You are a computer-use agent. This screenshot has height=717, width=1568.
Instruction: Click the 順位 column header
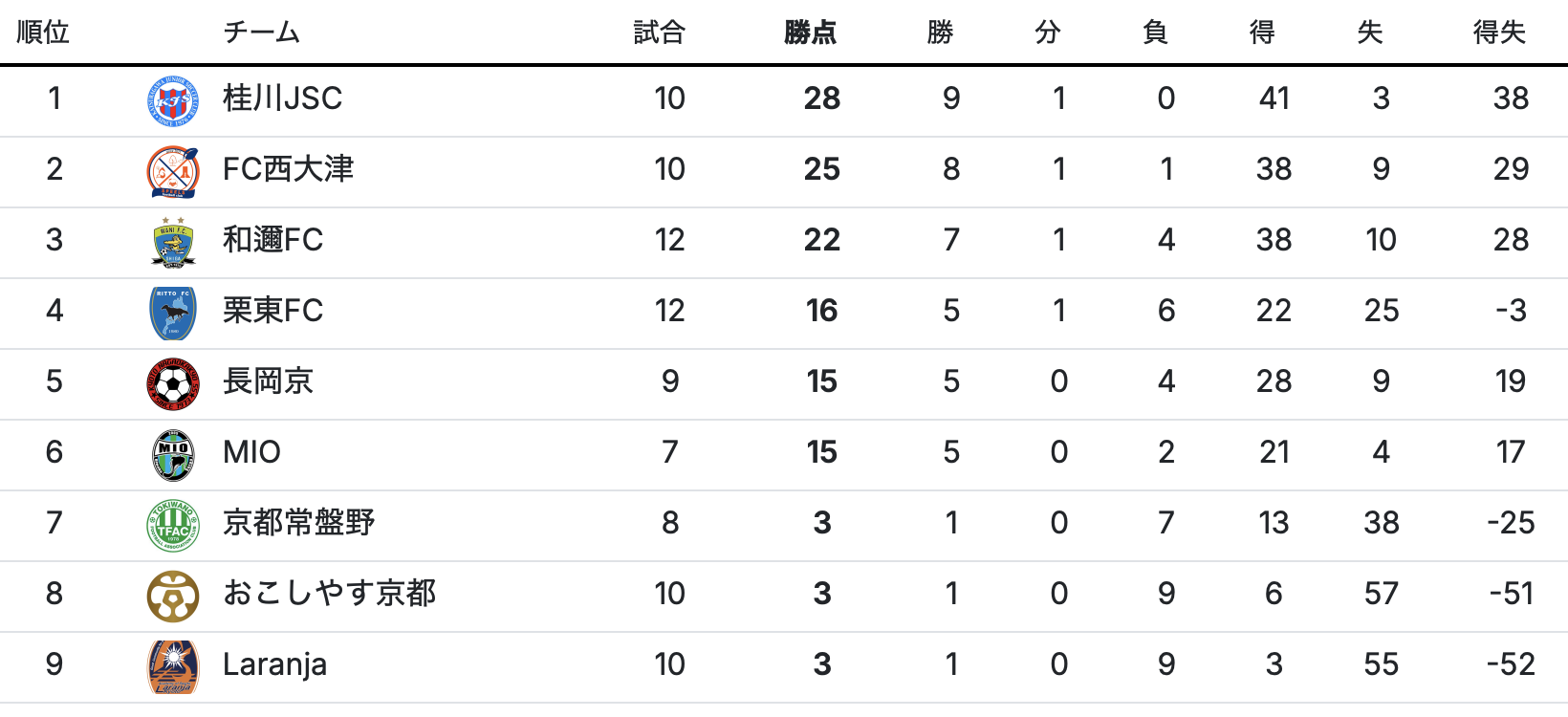click(x=43, y=33)
